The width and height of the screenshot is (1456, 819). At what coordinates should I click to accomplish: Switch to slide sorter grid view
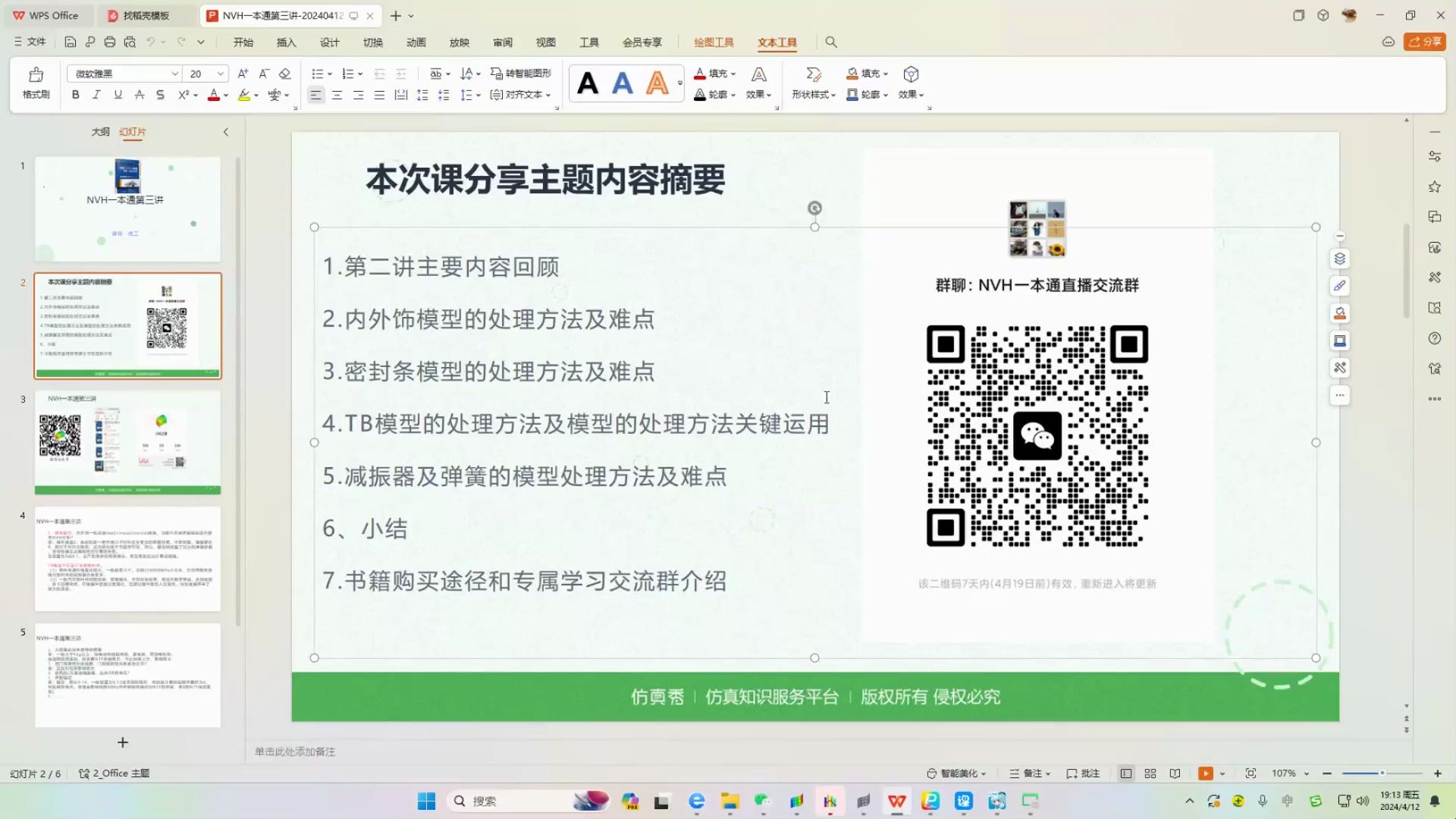click(1150, 773)
